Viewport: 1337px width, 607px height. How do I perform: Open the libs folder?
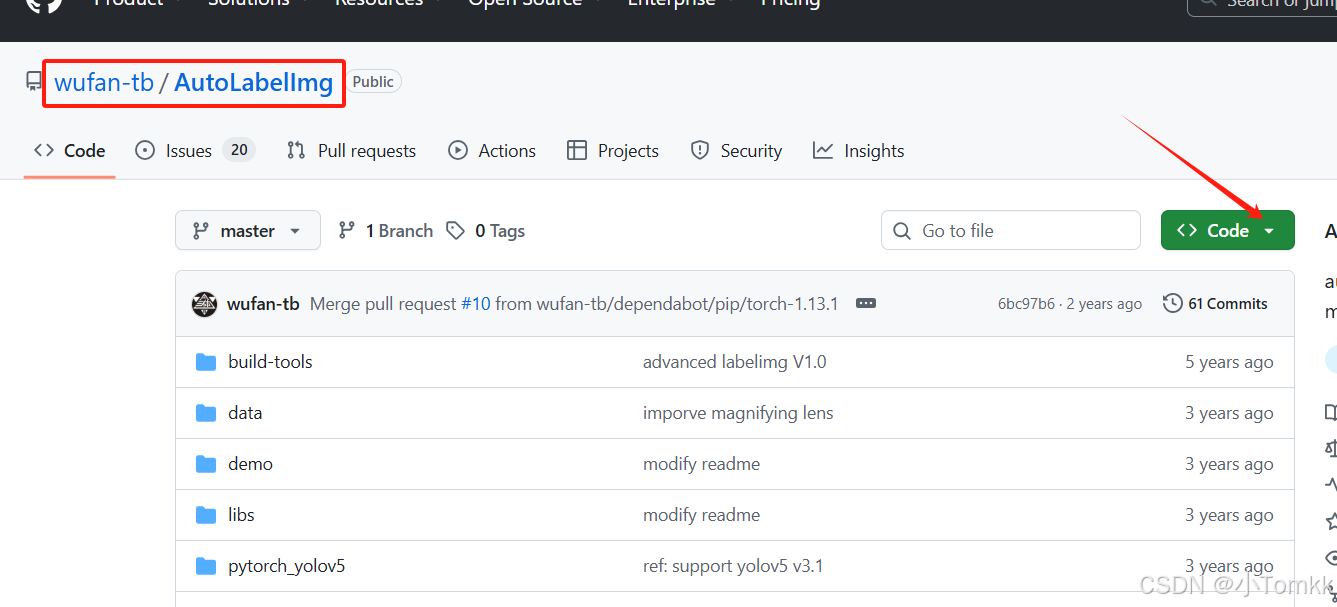coord(241,515)
